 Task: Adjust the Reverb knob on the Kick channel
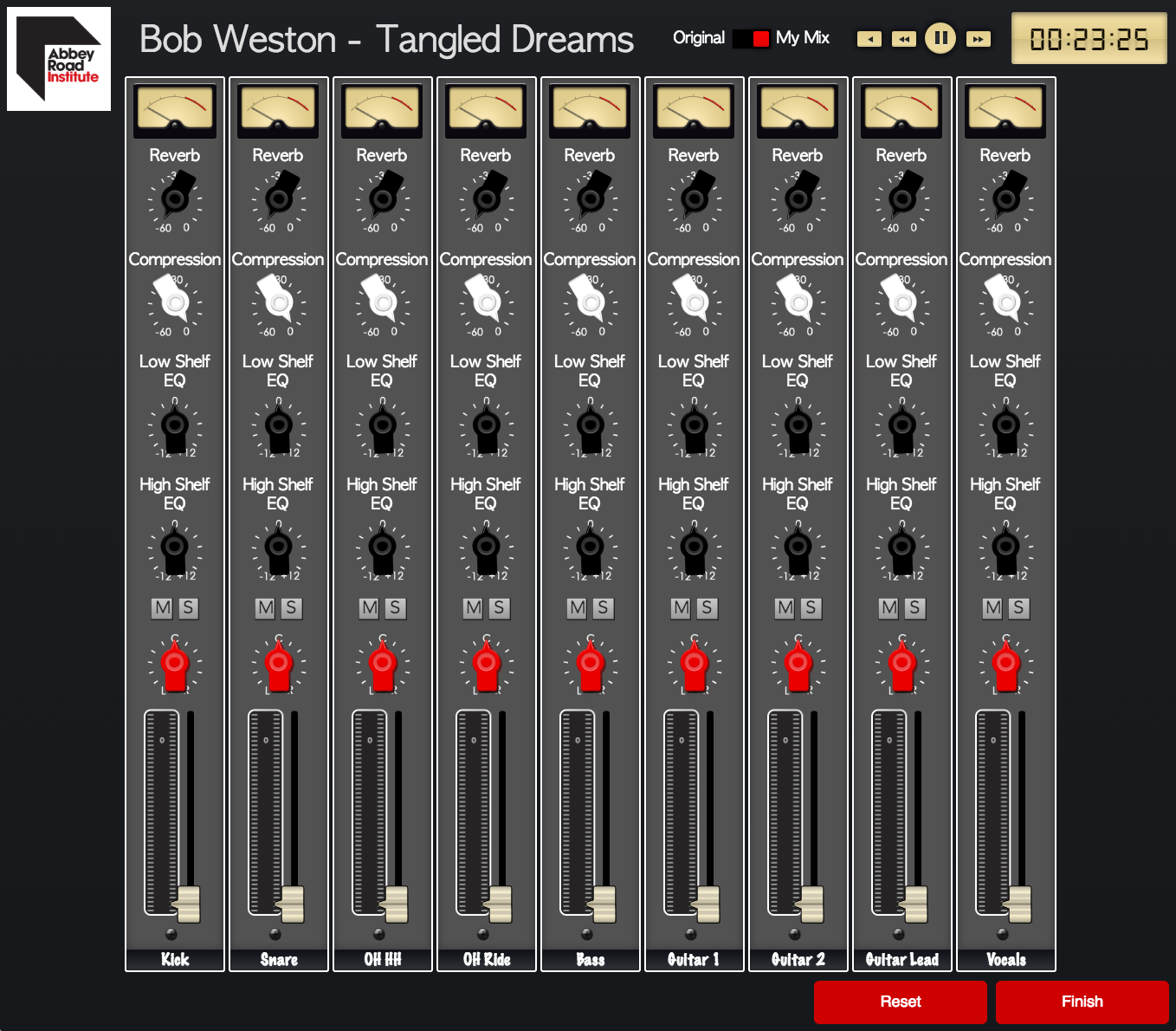[x=175, y=201]
